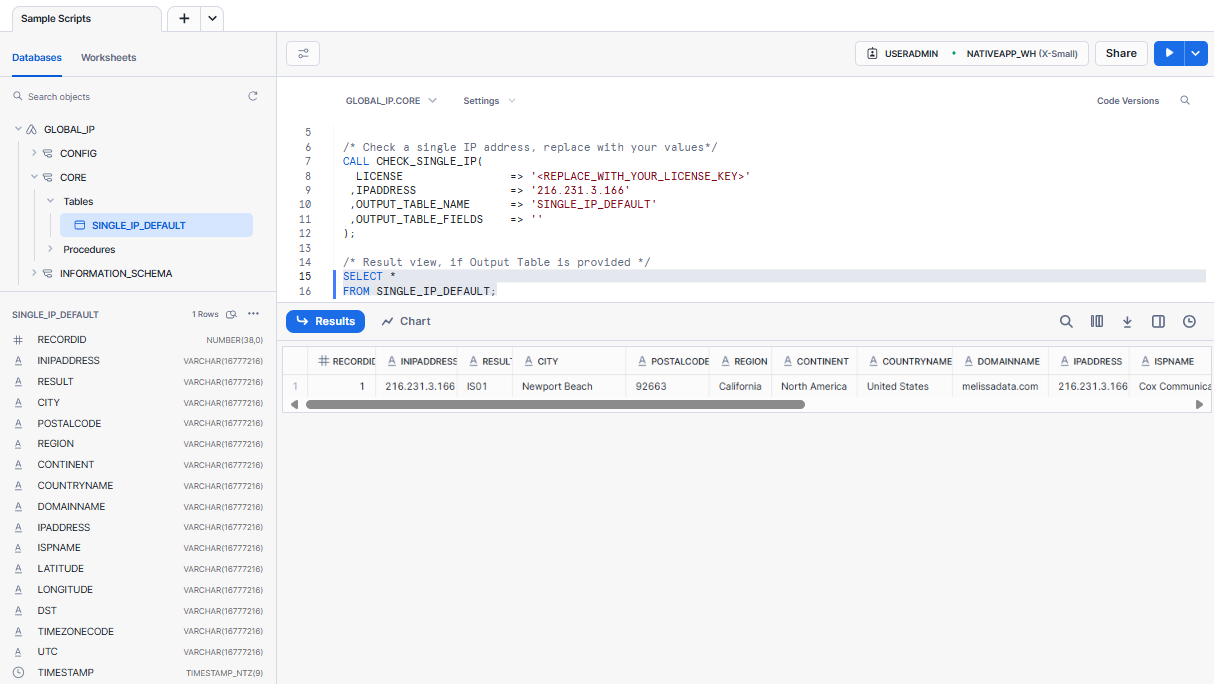Expand the CONFIG schema node
Screen dimensions: 1214x684
click(x=34, y=154)
